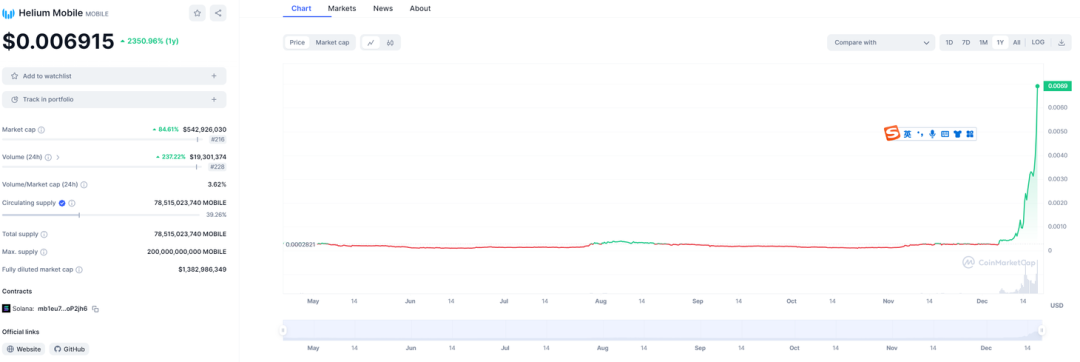Image resolution: width=1080 pixels, height=362 pixels.
Task: Click the Solana contract address mb1eu7...oP2jh6
Action: tap(63, 309)
